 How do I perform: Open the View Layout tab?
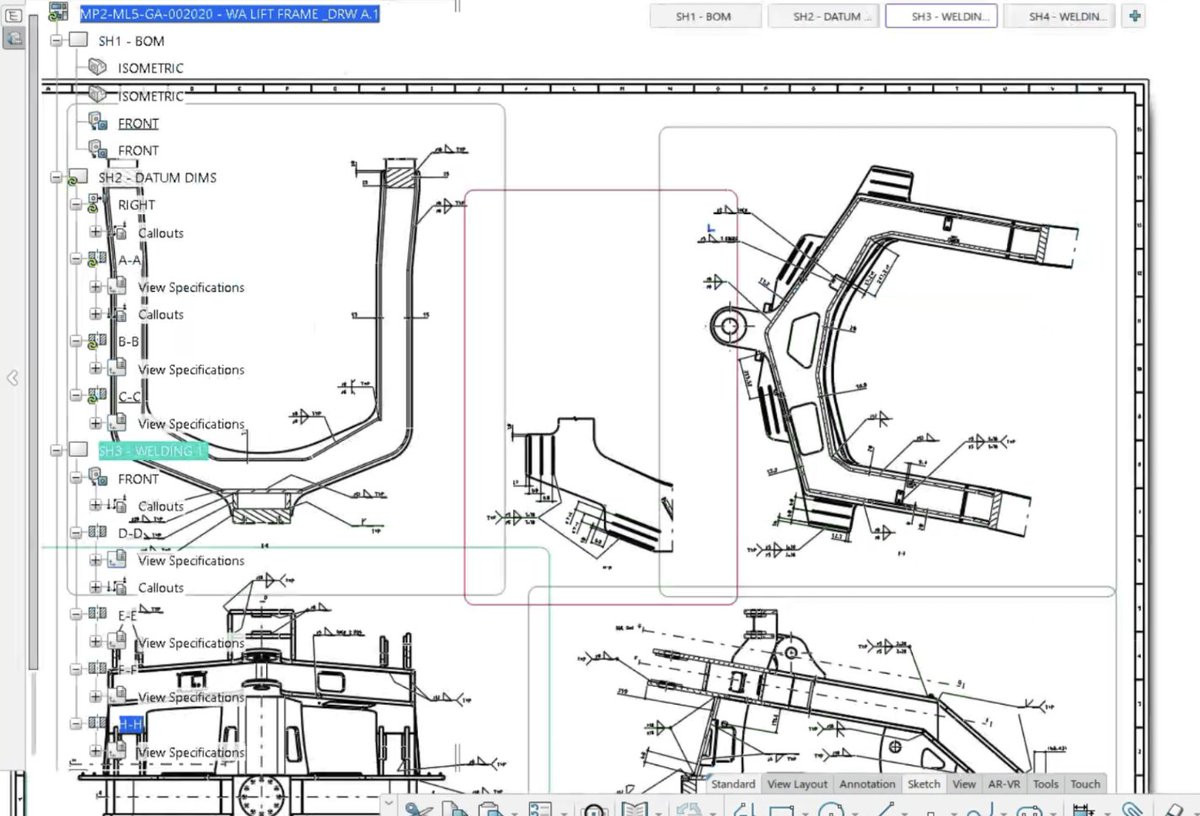797,784
